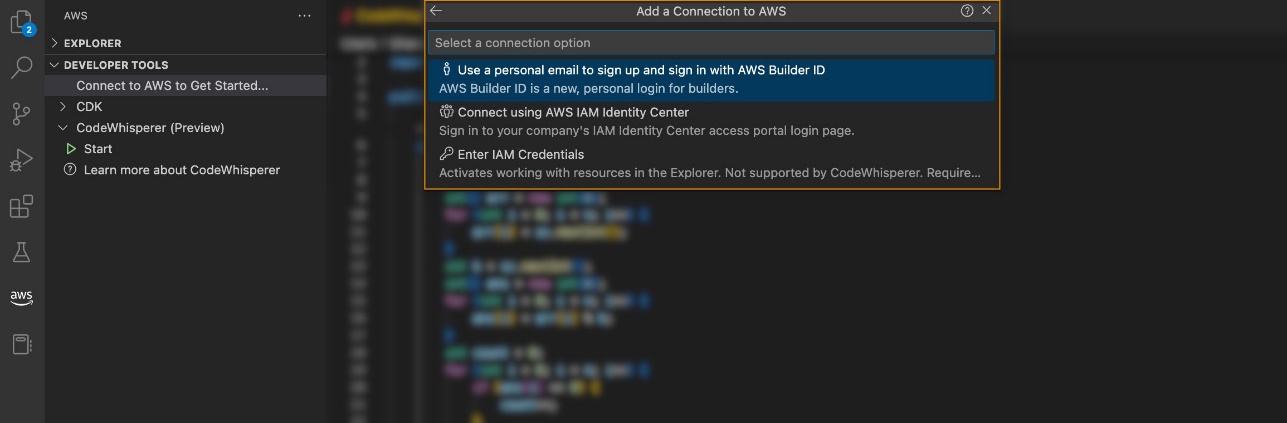This screenshot has height=423, width=1287.
Task: Focus the Select a connection option field
Action: (711, 43)
